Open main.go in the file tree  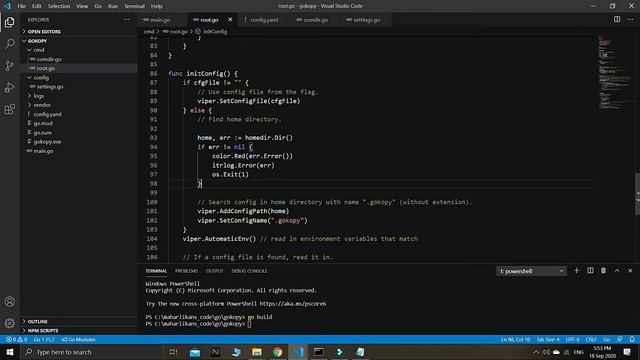coord(43,151)
